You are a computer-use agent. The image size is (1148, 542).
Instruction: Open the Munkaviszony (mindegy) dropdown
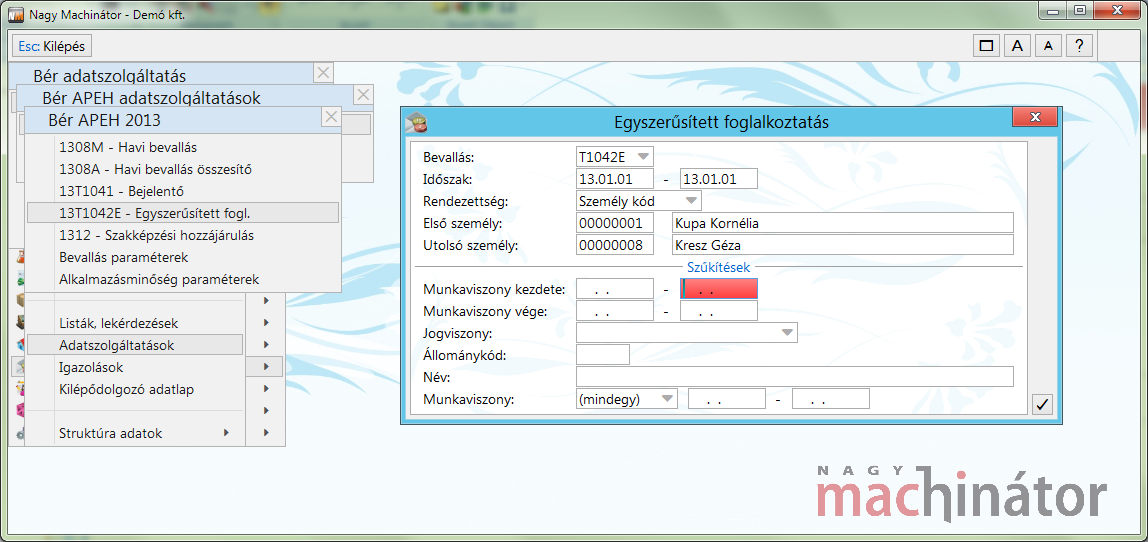[x=667, y=399]
